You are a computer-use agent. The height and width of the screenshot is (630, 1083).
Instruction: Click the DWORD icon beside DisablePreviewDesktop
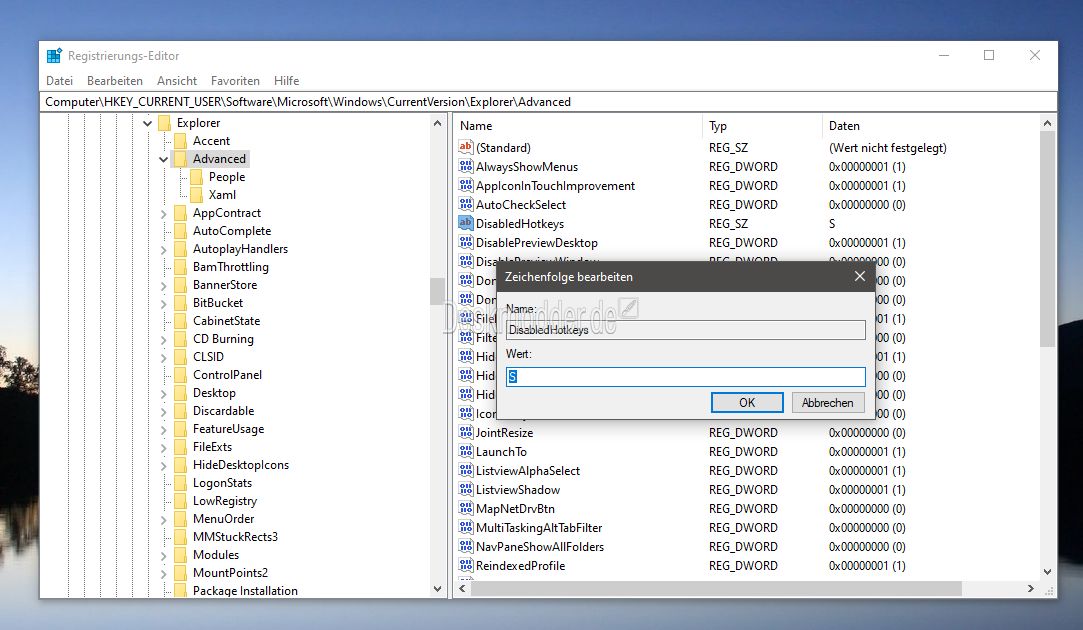pyautogui.click(x=466, y=242)
